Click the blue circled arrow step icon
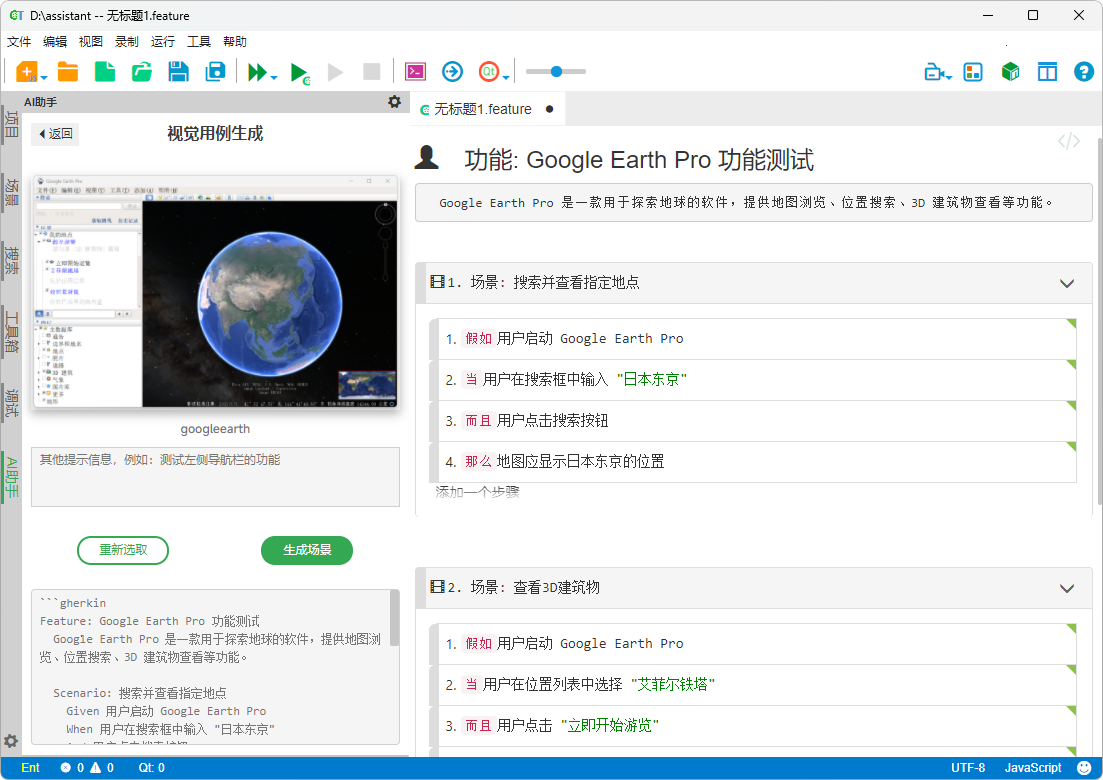 452,72
